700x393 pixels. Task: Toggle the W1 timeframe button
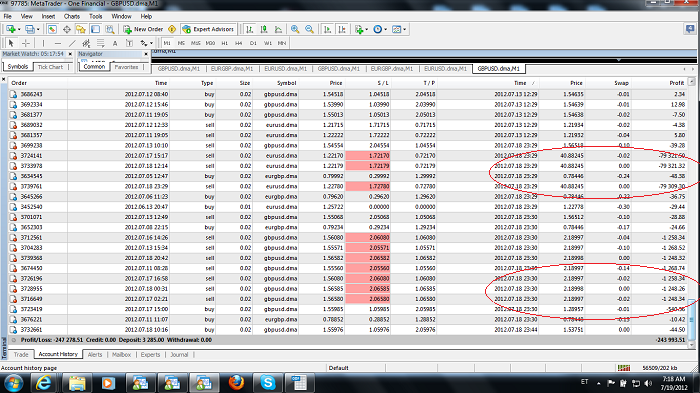(267, 43)
